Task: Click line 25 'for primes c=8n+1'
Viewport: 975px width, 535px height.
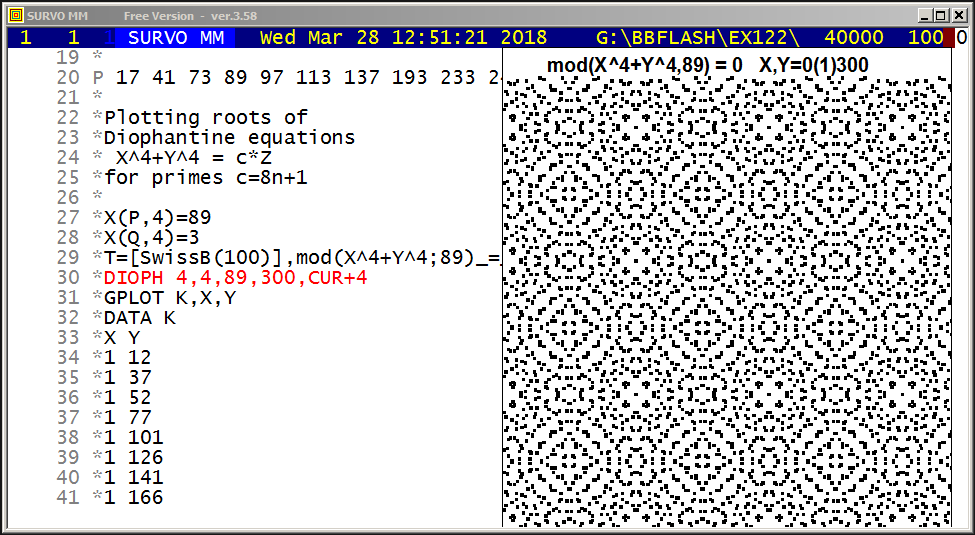Action: pyautogui.click(x=206, y=177)
